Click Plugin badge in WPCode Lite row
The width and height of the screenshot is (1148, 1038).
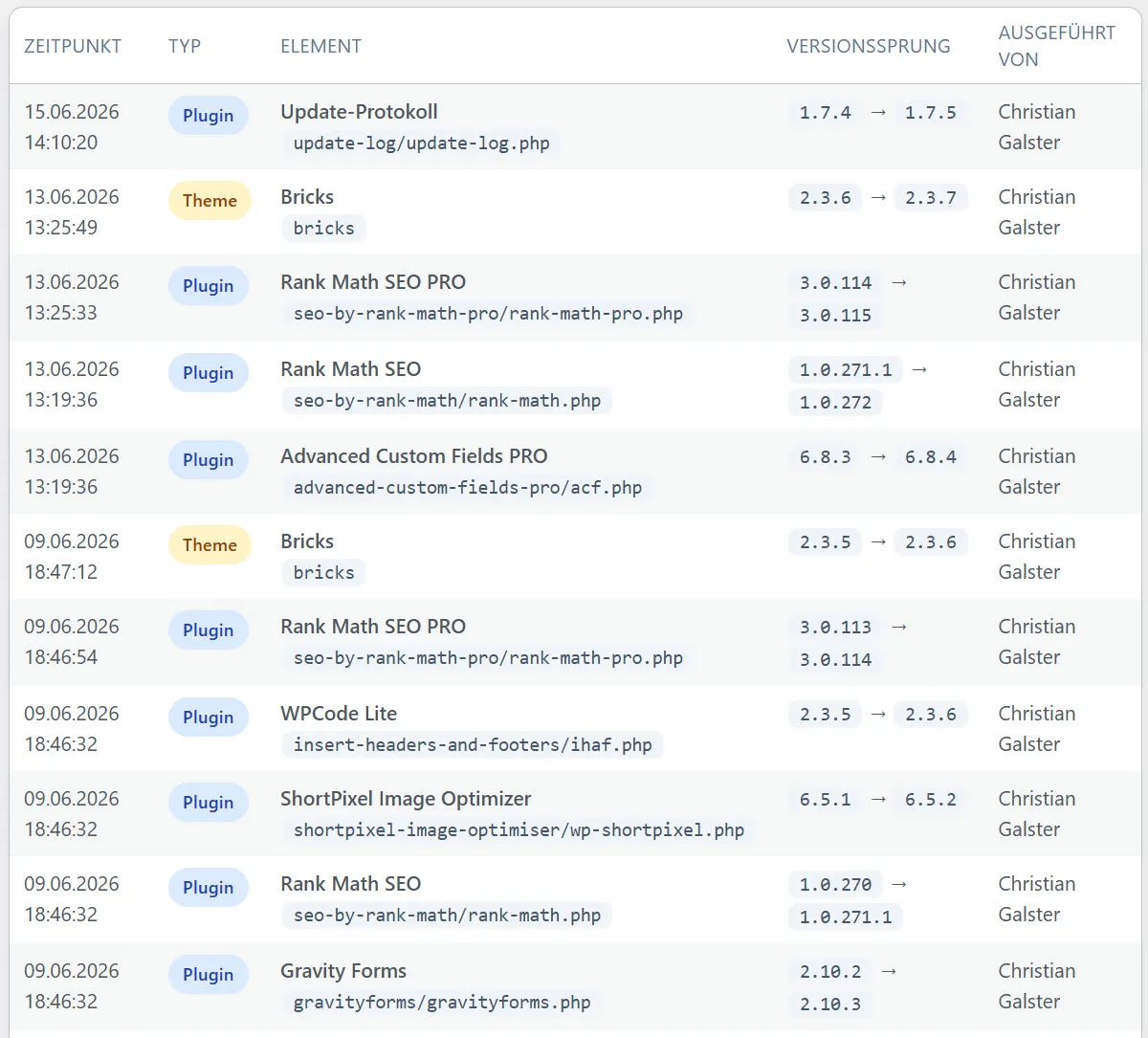tap(208, 718)
